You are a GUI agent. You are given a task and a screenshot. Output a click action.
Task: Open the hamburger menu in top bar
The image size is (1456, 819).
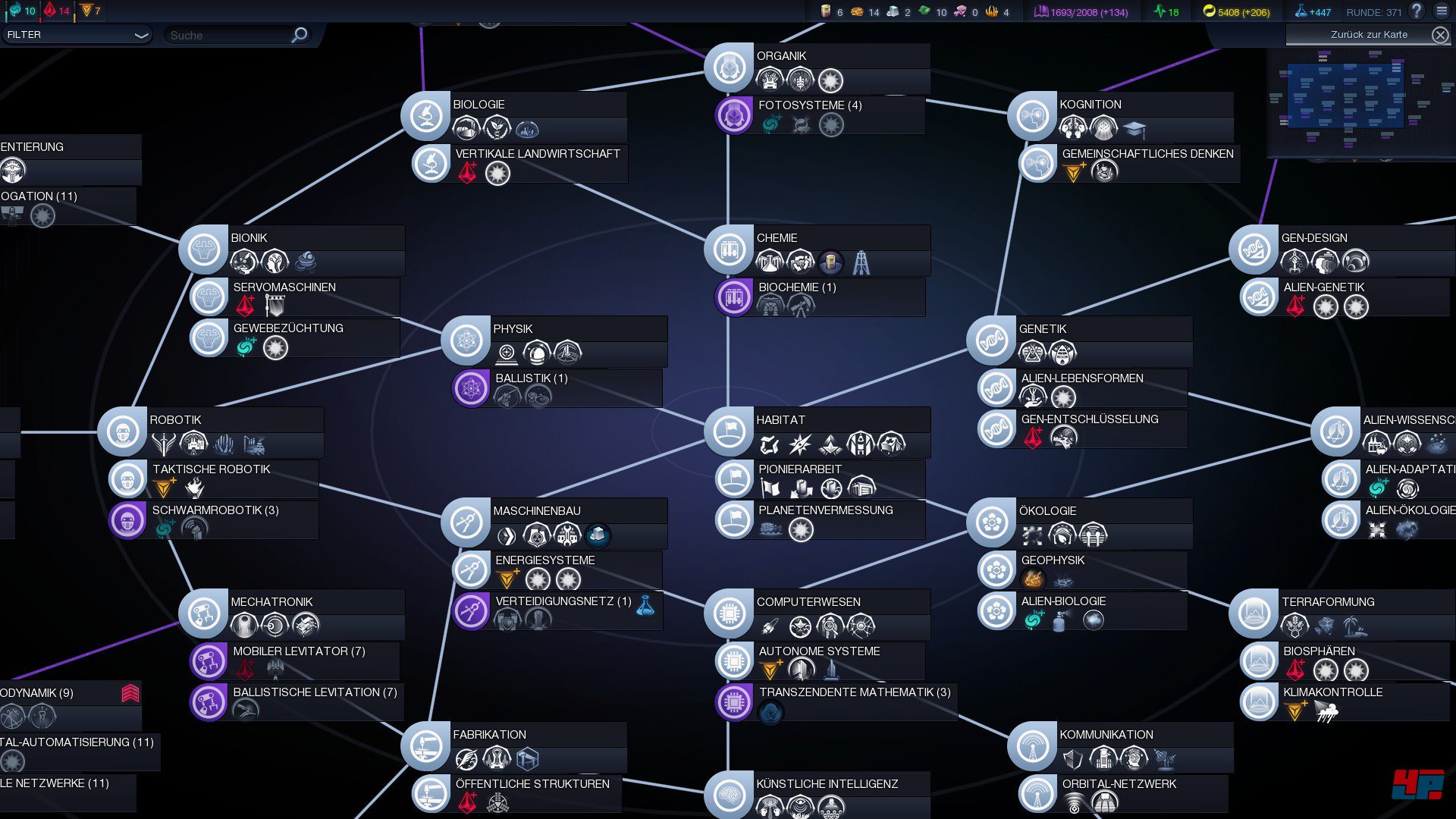1442,11
